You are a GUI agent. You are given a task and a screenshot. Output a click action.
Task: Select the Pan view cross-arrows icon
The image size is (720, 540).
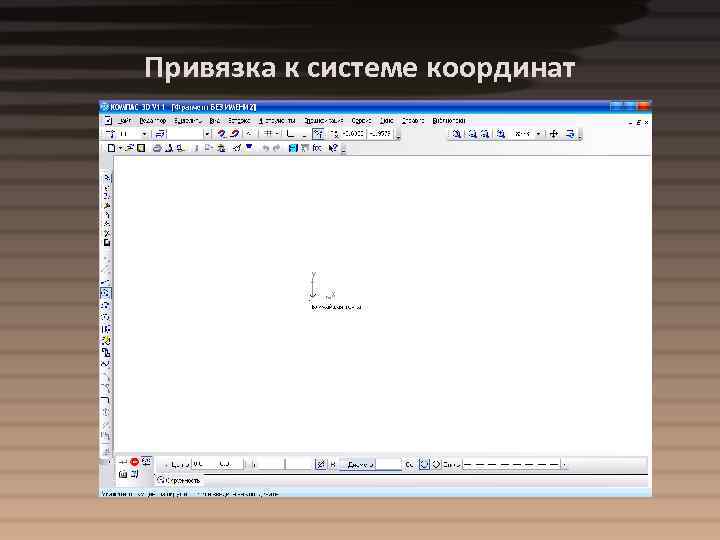554,134
